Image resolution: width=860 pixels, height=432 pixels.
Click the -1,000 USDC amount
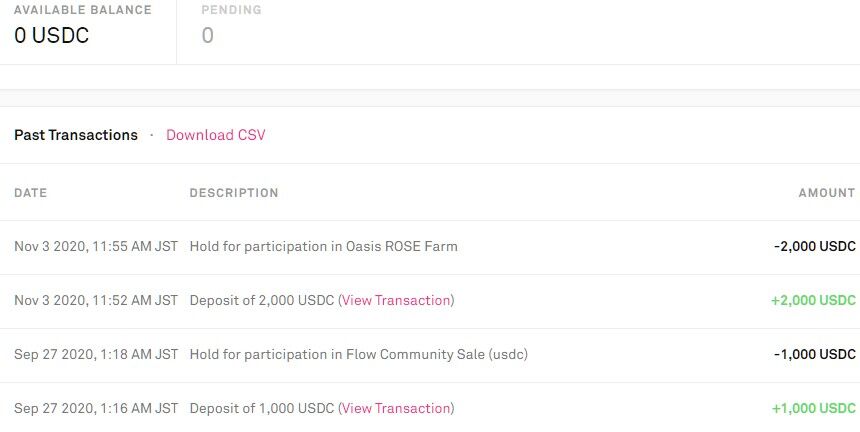pyautogui.click(x=815, y=355)
